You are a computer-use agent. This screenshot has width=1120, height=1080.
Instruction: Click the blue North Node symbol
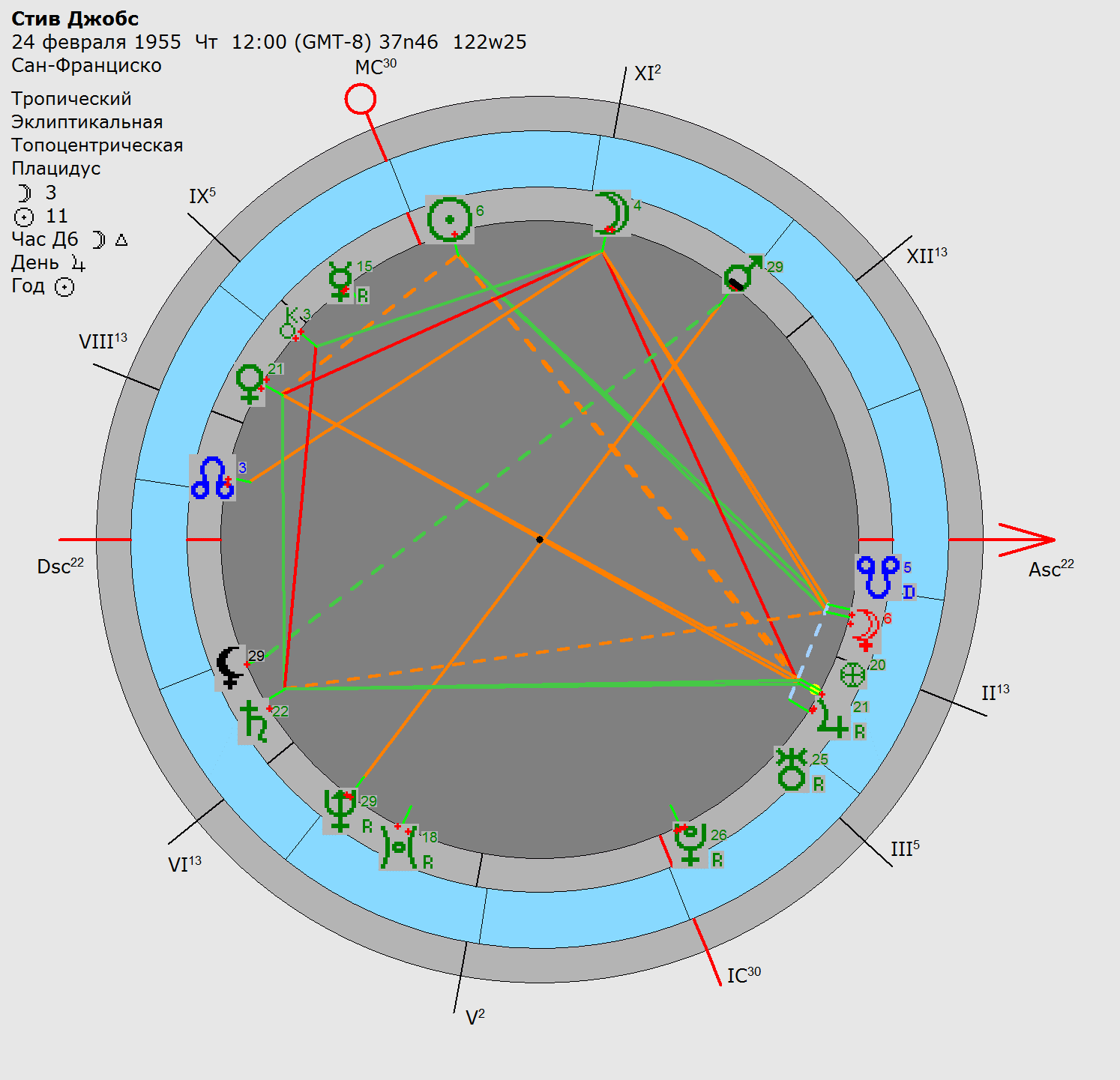(213, 478)
